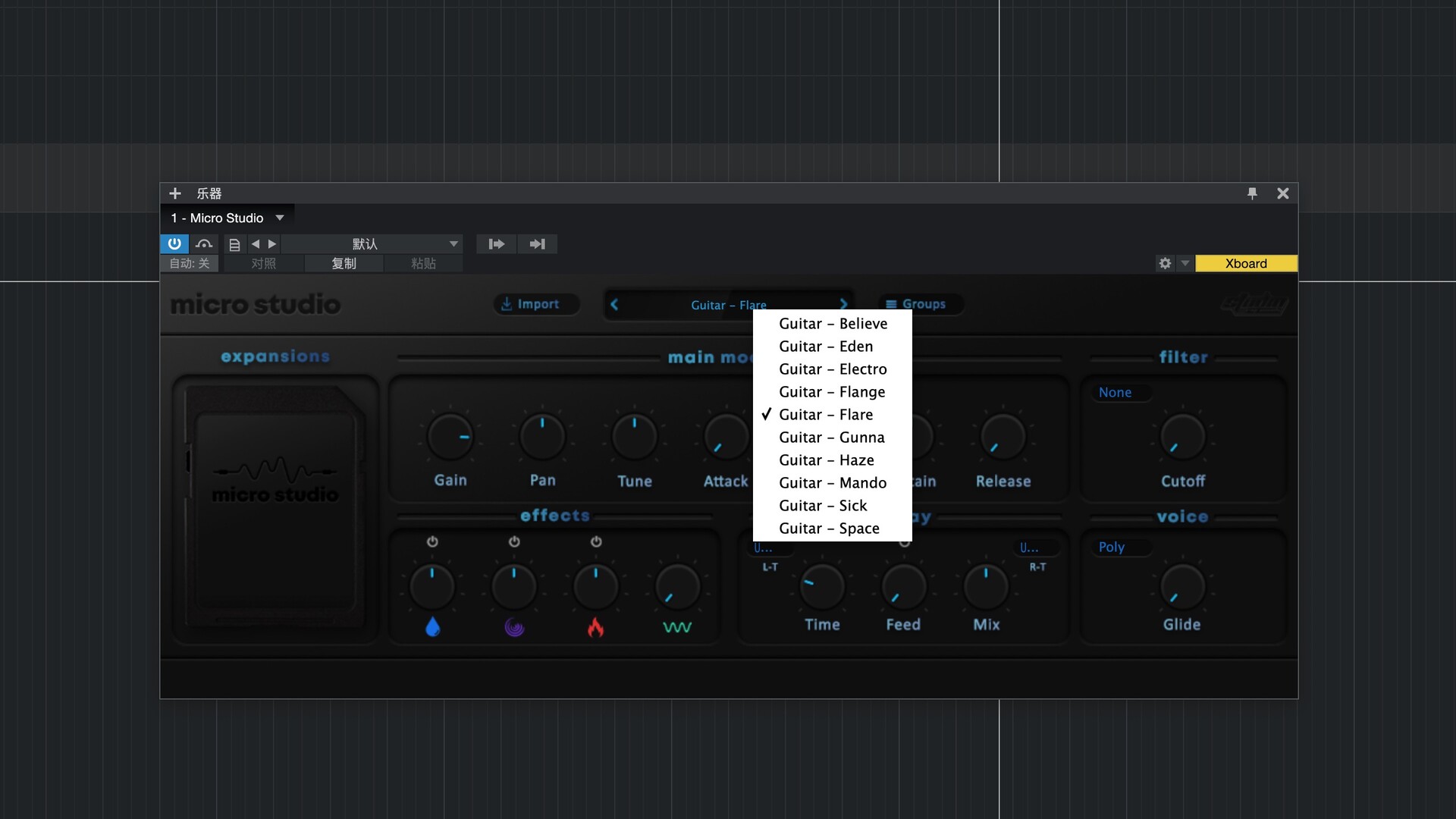Click the red flame effect icon
This screenshot has width=1456, height=819.
[596, 627]
